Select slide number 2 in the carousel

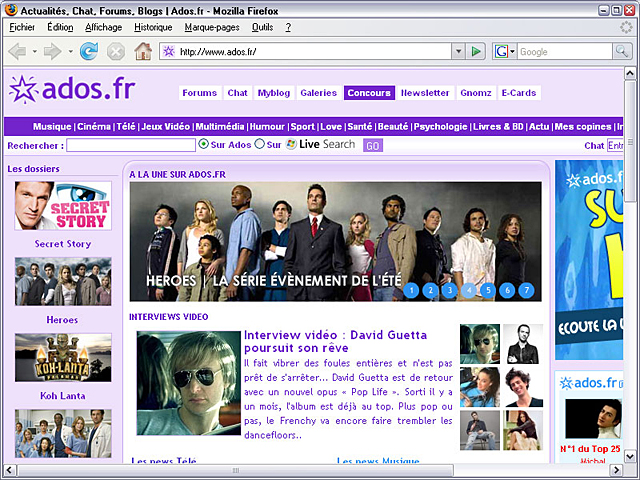tap(430, 290)
